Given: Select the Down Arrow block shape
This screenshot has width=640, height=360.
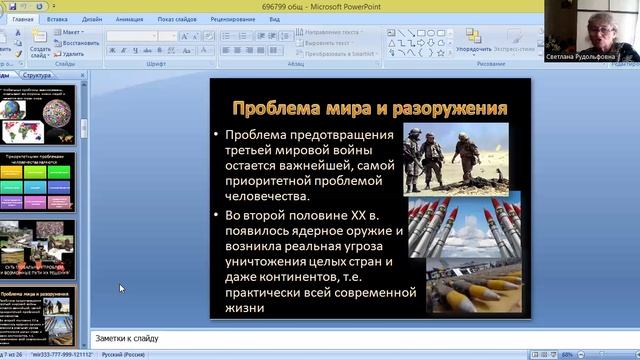Looking at the screenshot, I should tap(431, 43).
